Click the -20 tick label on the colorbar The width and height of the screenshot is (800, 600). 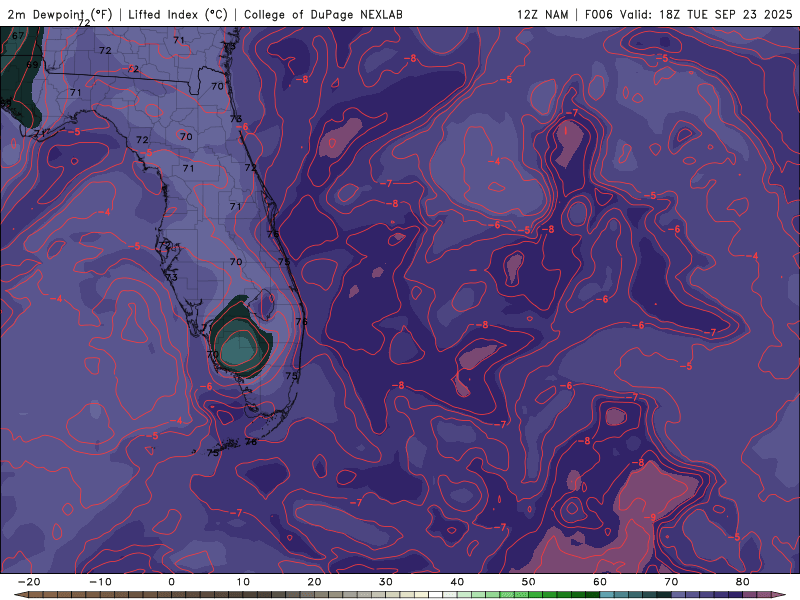29,582
